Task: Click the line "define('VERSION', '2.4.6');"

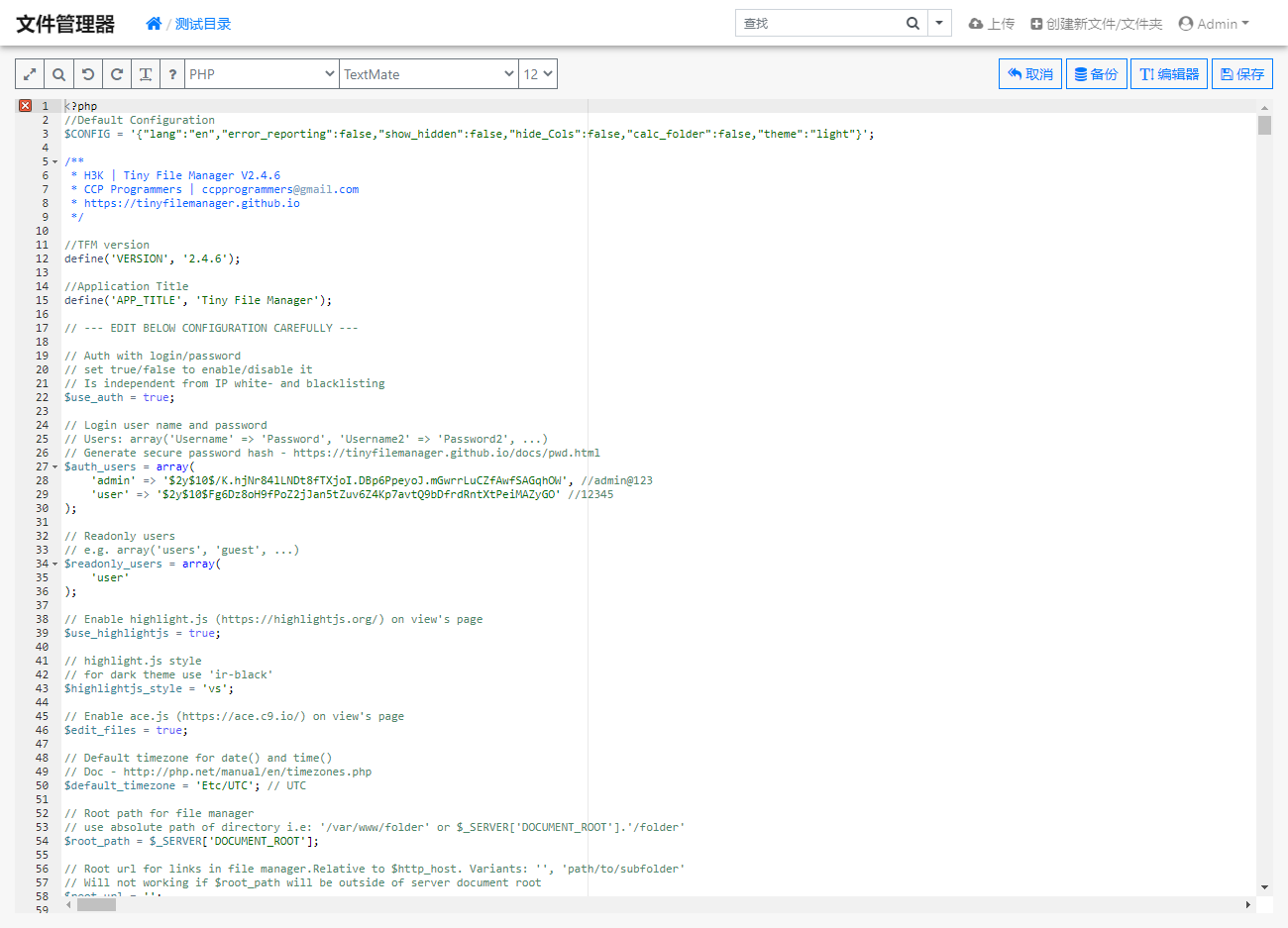Action: (x=153, y=258)
